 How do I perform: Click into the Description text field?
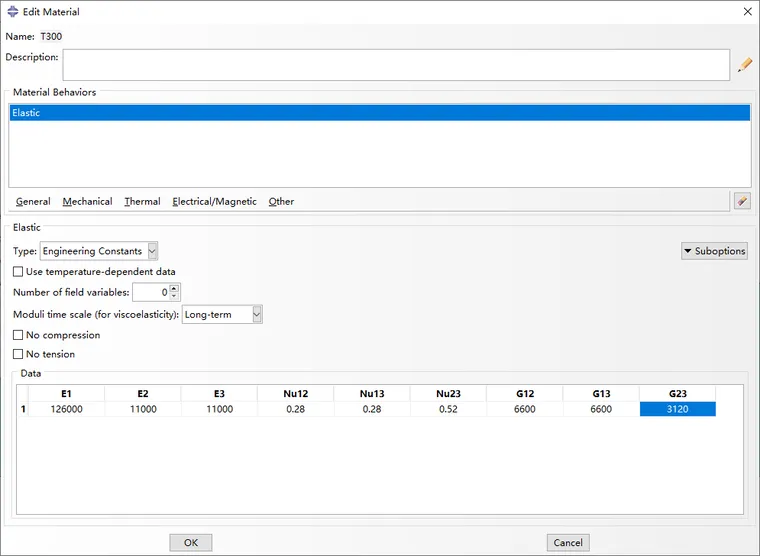pyautogui.click(x=395, y=65)
